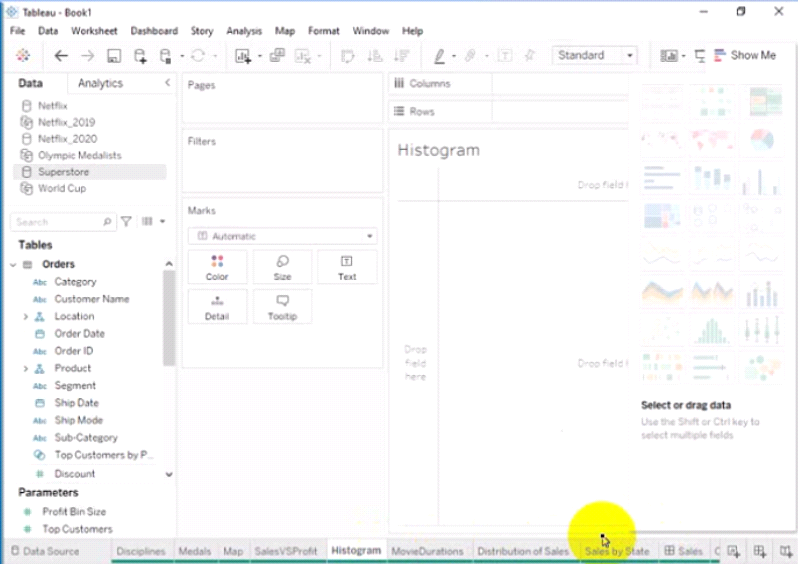Collapse the Data pane with chevron
Screen dimensions: 798x564
click(167, 82)
